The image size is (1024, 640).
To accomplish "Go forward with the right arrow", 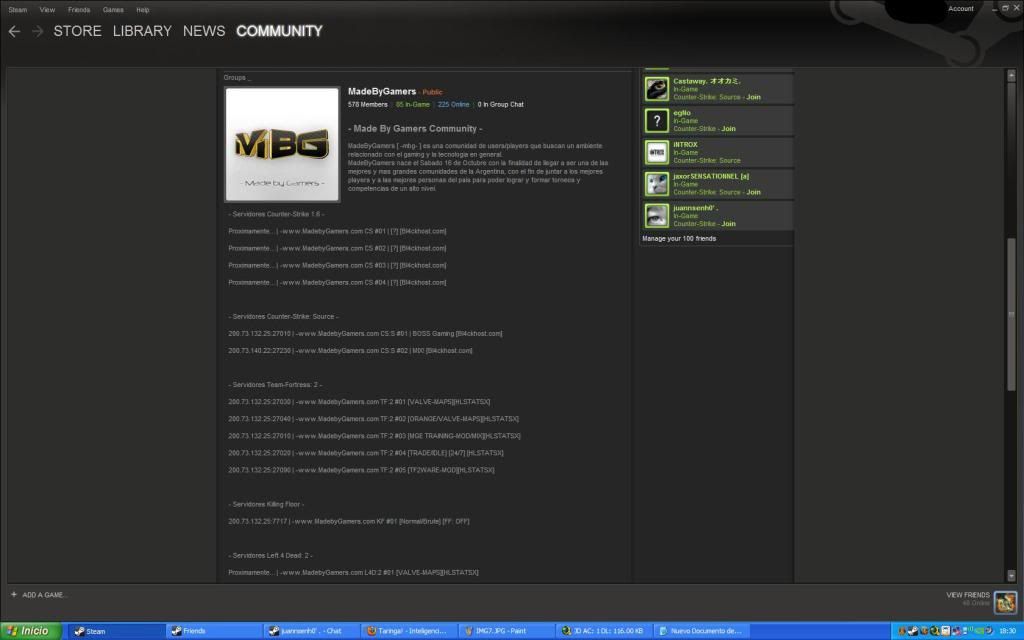I will point(38,31).
